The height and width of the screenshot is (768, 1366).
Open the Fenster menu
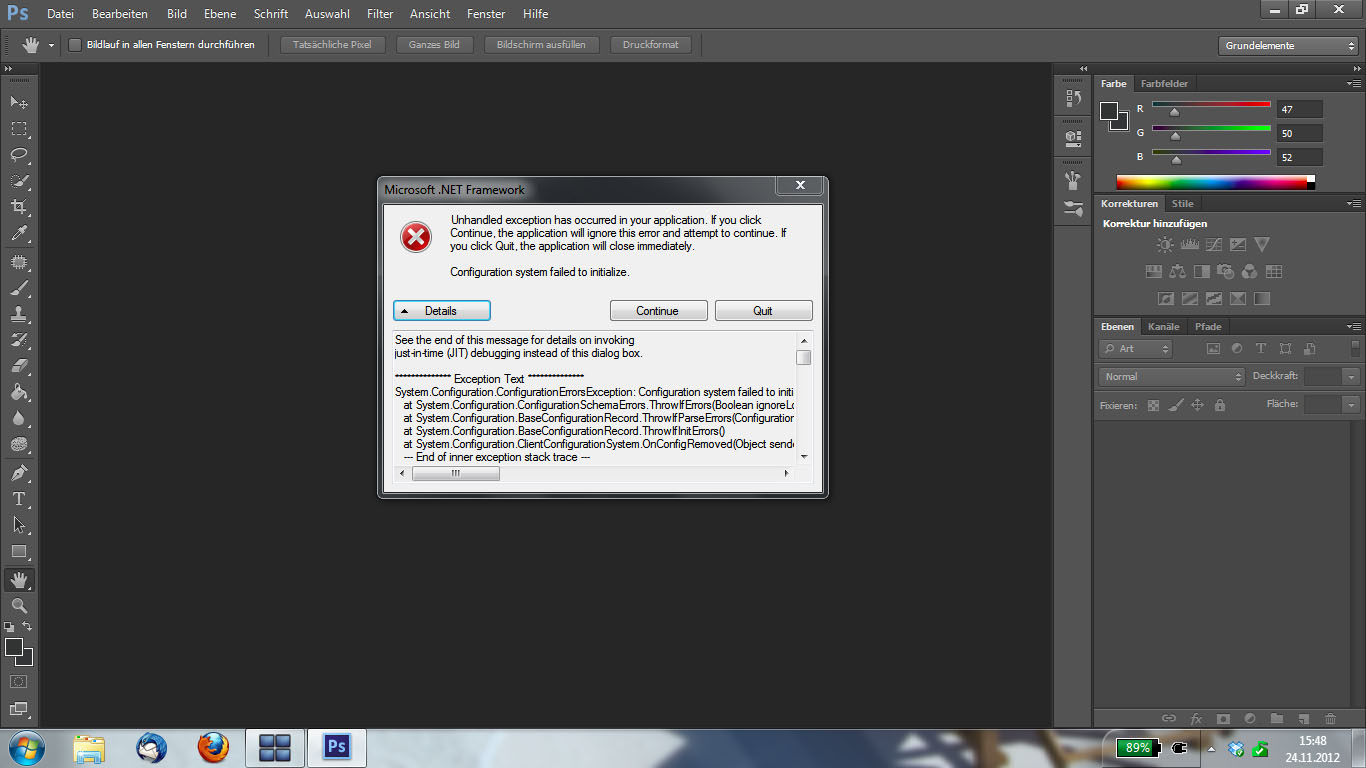click(486, 14)
